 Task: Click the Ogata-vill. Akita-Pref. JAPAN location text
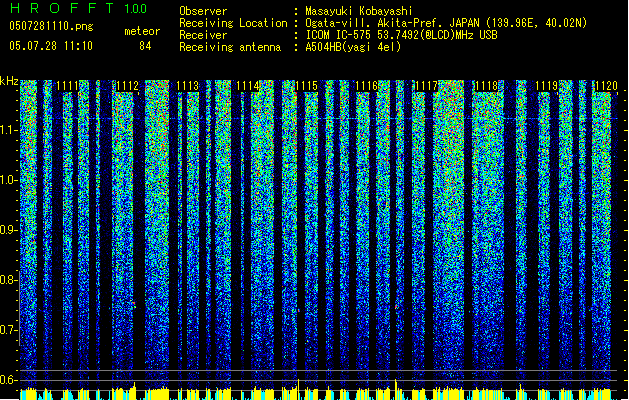click(446, 23)
